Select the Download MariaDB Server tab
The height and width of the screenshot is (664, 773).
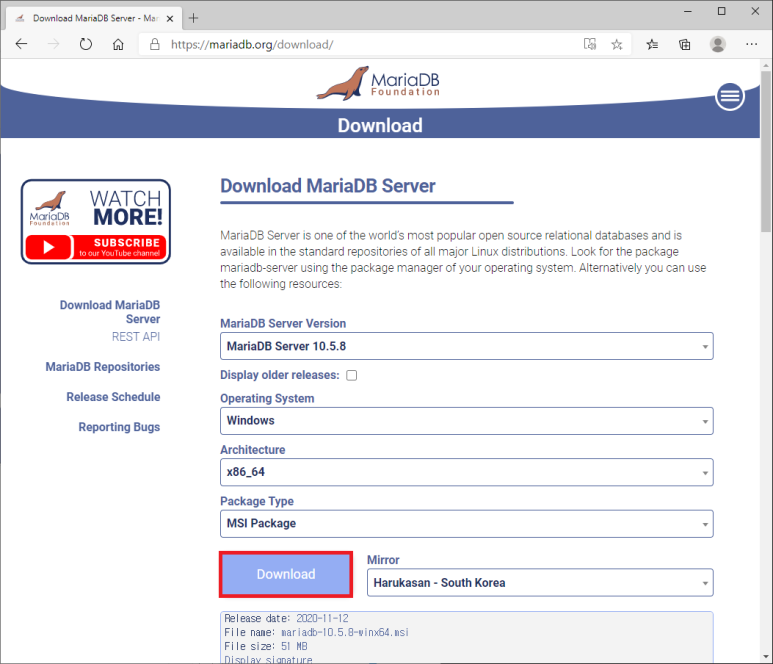coord(94,18)
